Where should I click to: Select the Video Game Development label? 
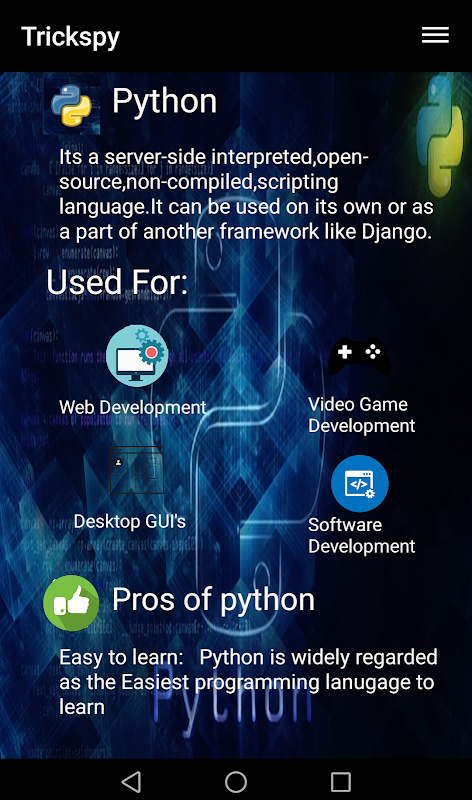coord(361,415)
